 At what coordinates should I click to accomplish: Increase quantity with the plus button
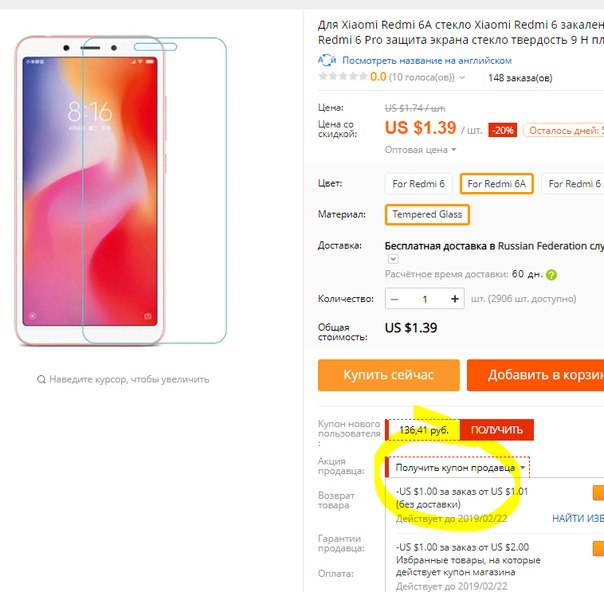pyautogui.click(x=455, y=299)
